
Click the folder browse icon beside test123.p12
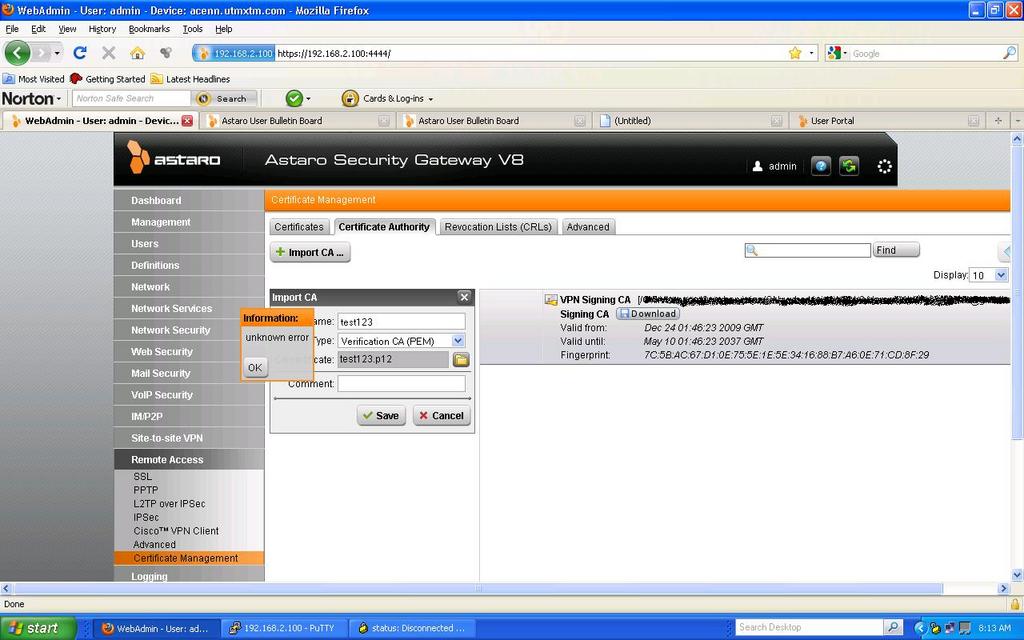click(461, 360)
